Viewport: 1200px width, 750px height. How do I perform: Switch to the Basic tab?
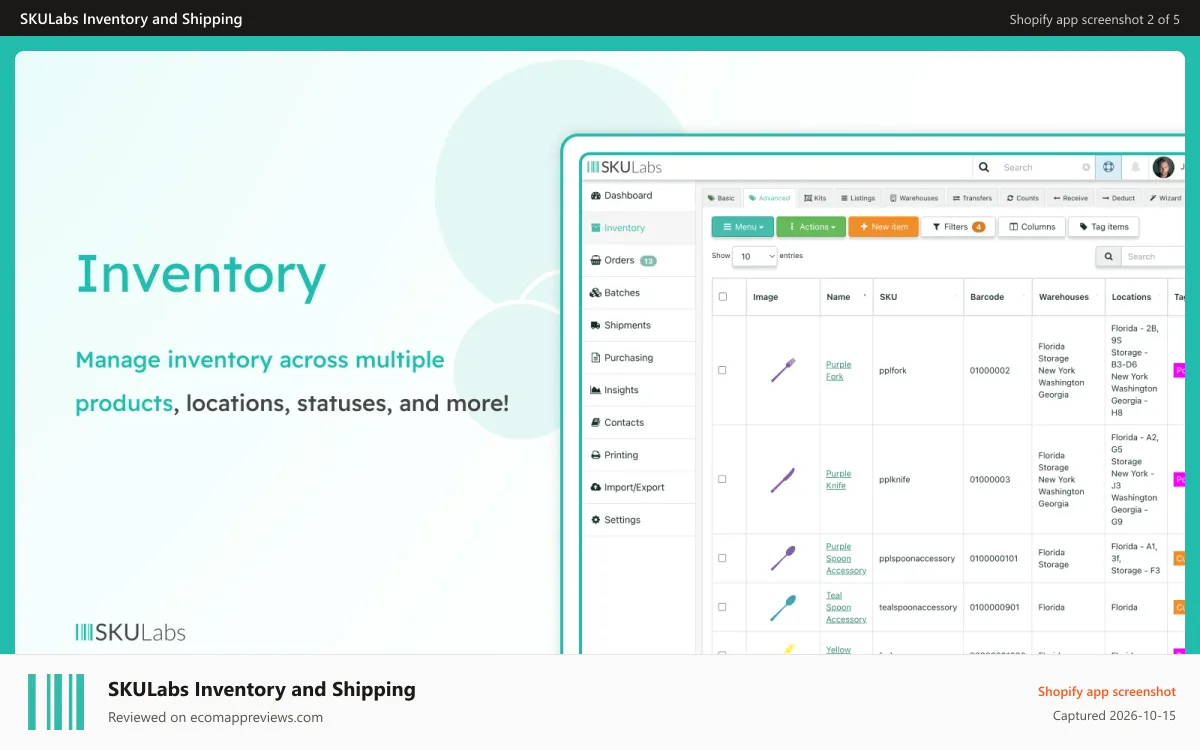(721, 198)
